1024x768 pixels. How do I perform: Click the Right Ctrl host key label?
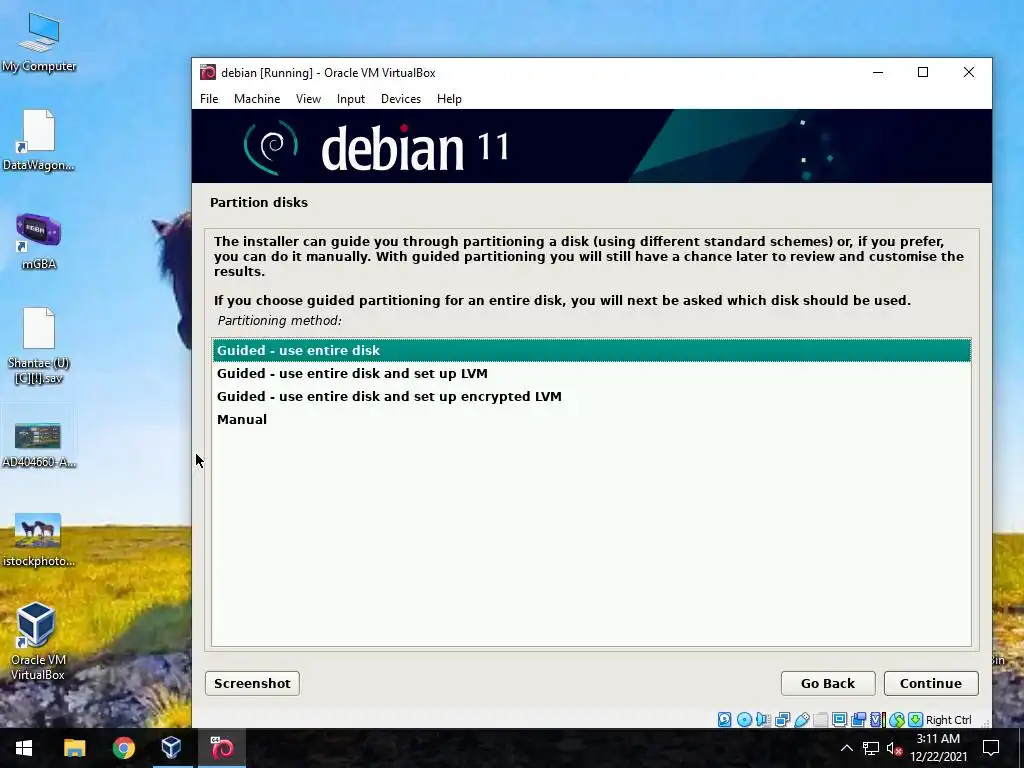click(948, 720)
